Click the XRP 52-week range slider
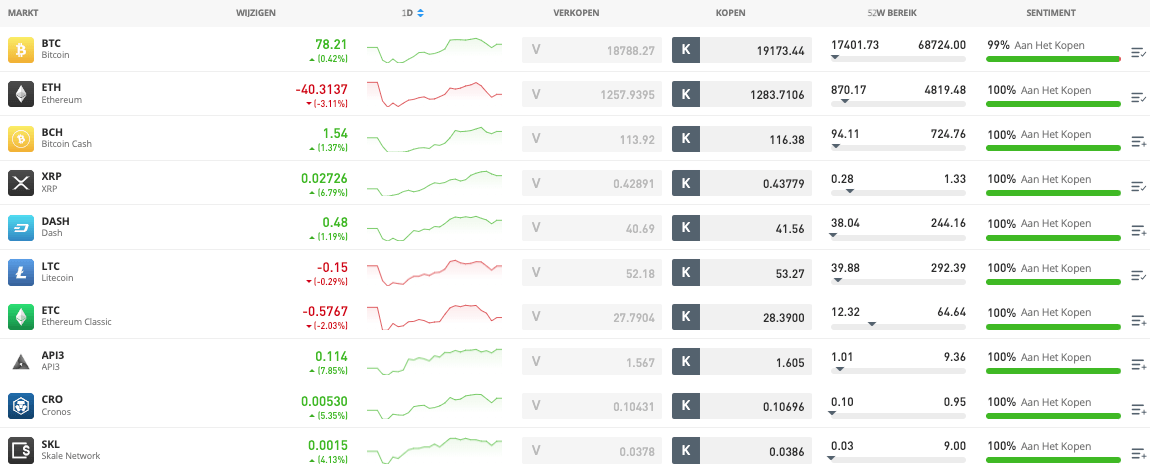Viewport: 1150px width, 473px height. tap(898, 192)
